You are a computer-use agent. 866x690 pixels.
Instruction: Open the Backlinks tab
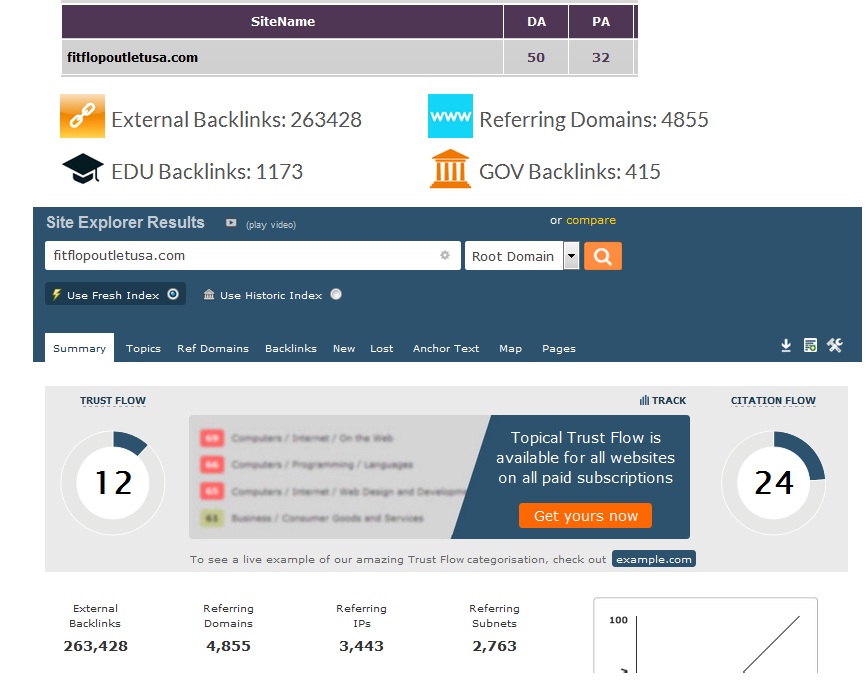coord(291,349)
